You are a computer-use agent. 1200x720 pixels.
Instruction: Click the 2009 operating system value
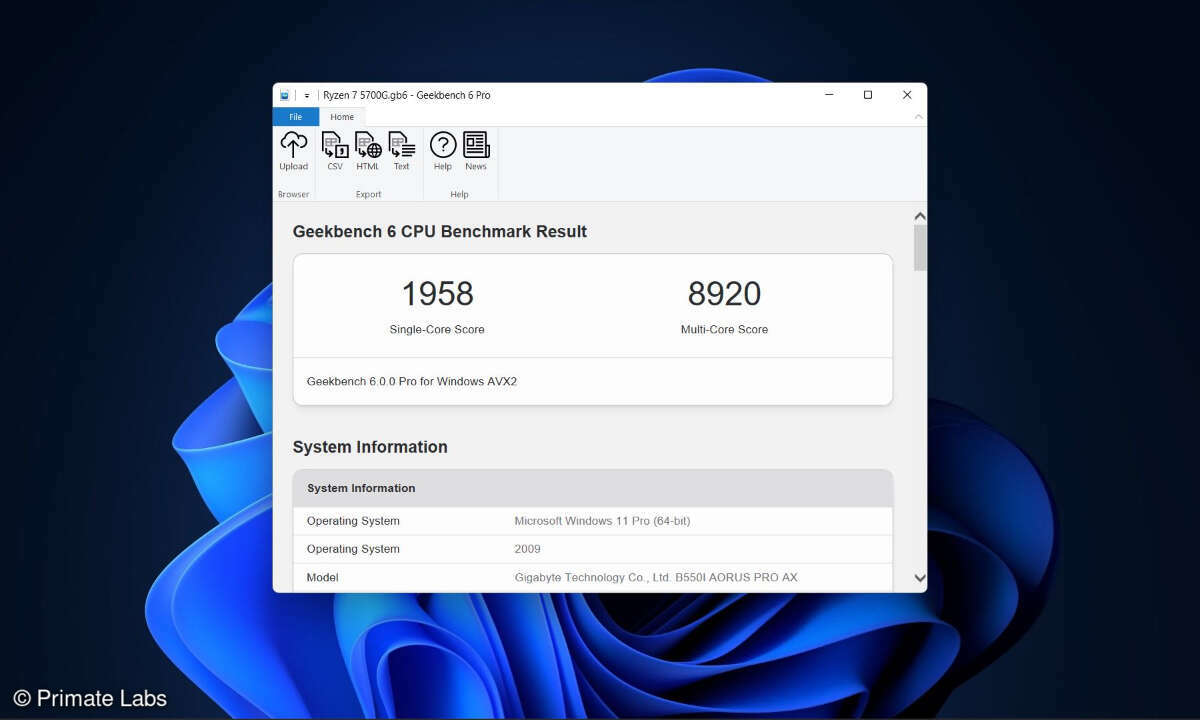point(527,549)
